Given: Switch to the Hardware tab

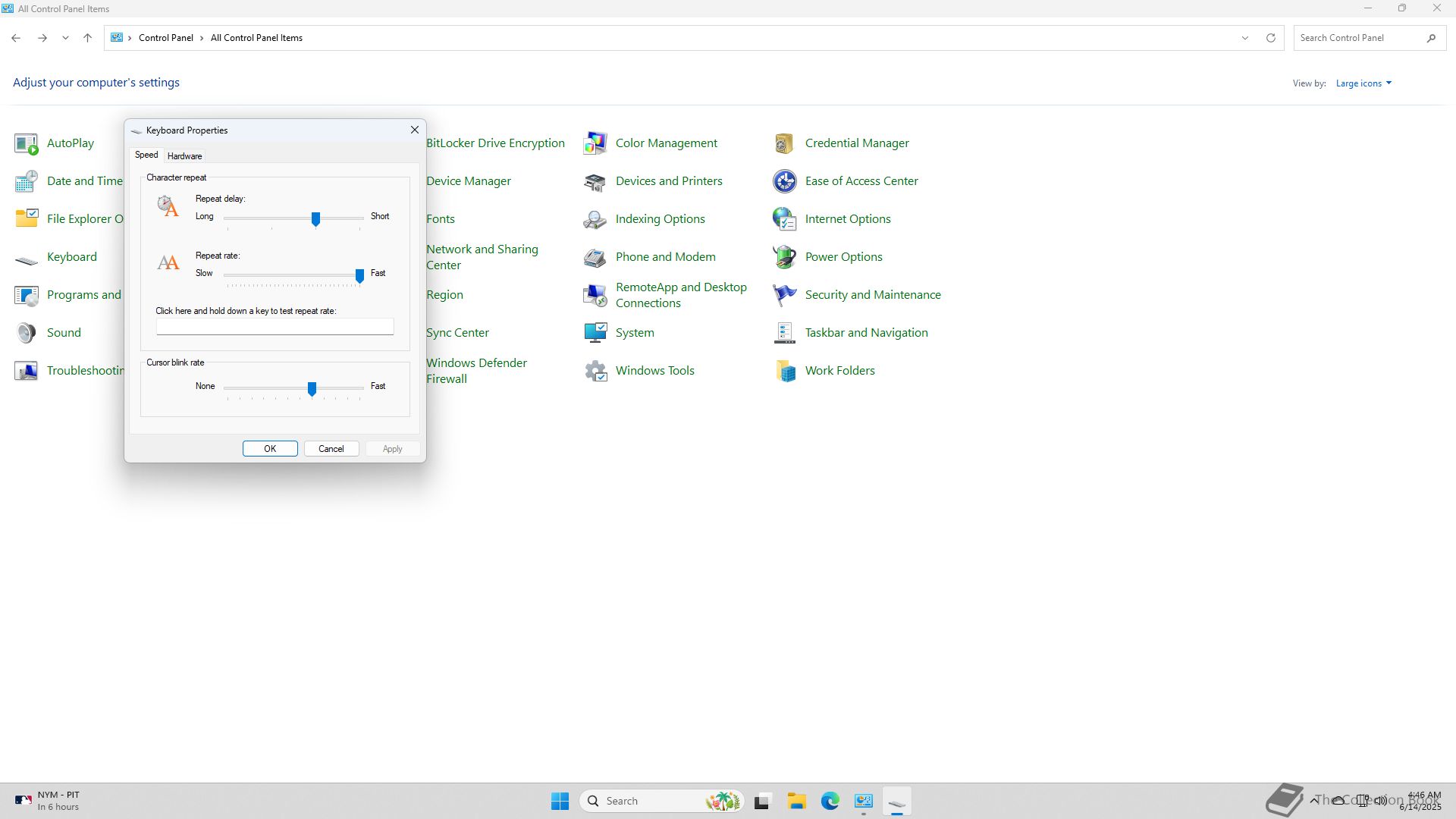Looking at the screenshot, I should click(x=184, y=156).
